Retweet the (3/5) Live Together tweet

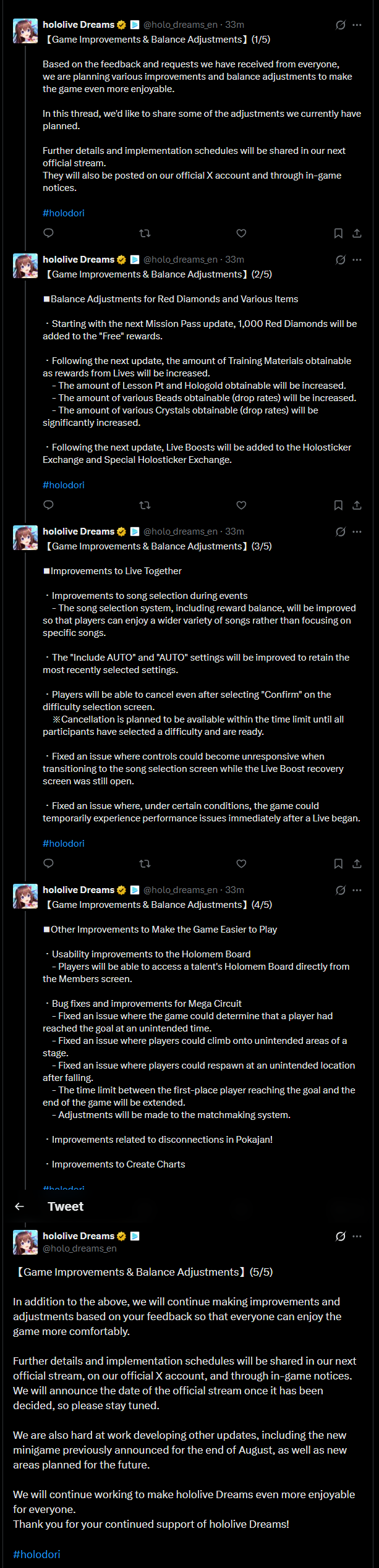[145, 863]
